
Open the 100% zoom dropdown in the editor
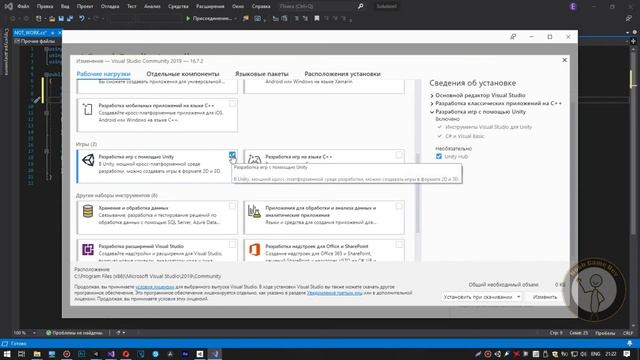point(34,333)
